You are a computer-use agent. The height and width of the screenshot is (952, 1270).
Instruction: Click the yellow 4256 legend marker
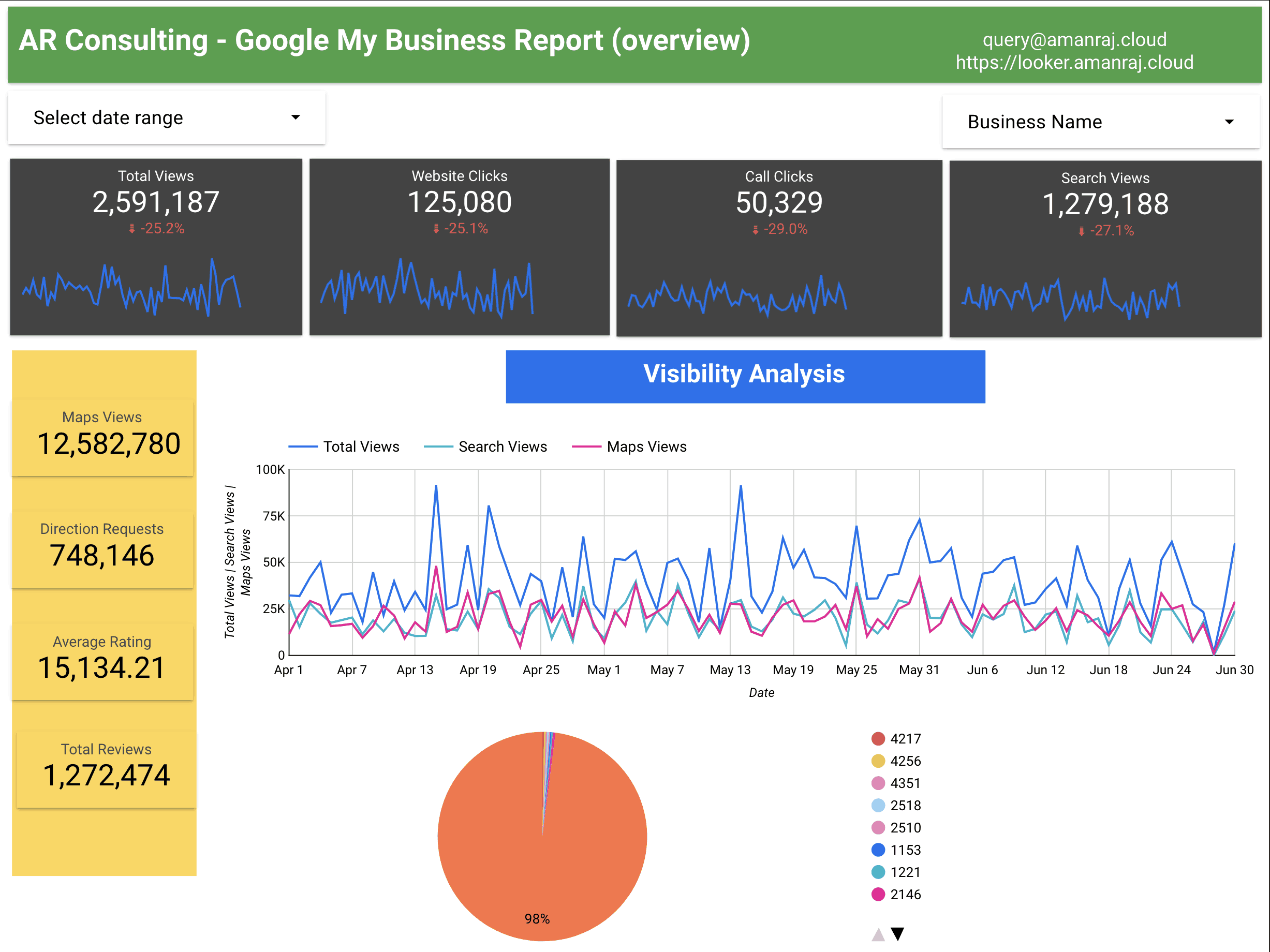(x=878, y=761)
